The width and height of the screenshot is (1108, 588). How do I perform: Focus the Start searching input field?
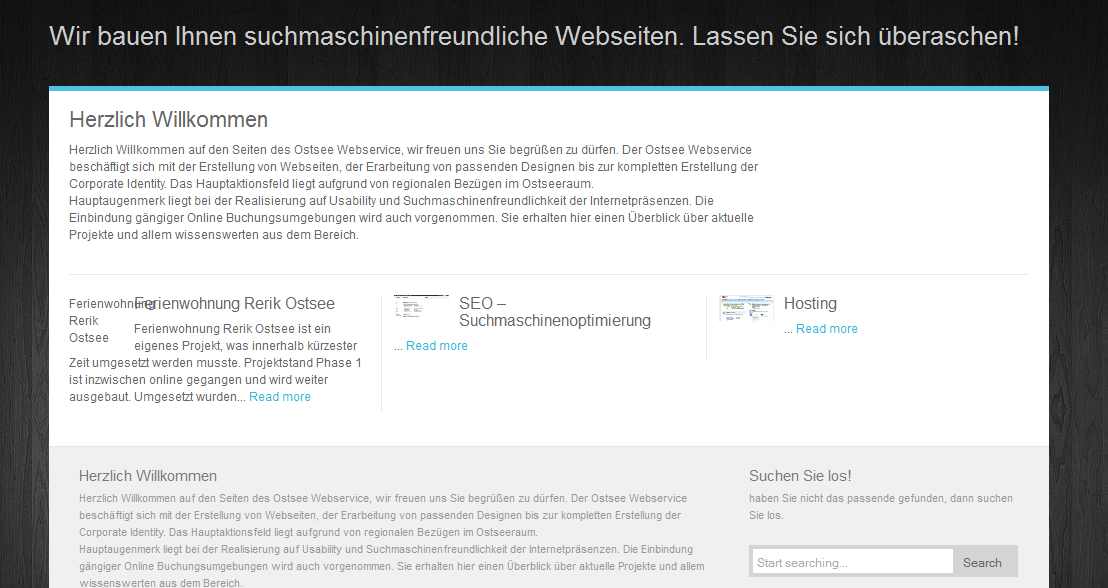click(852, 563)
